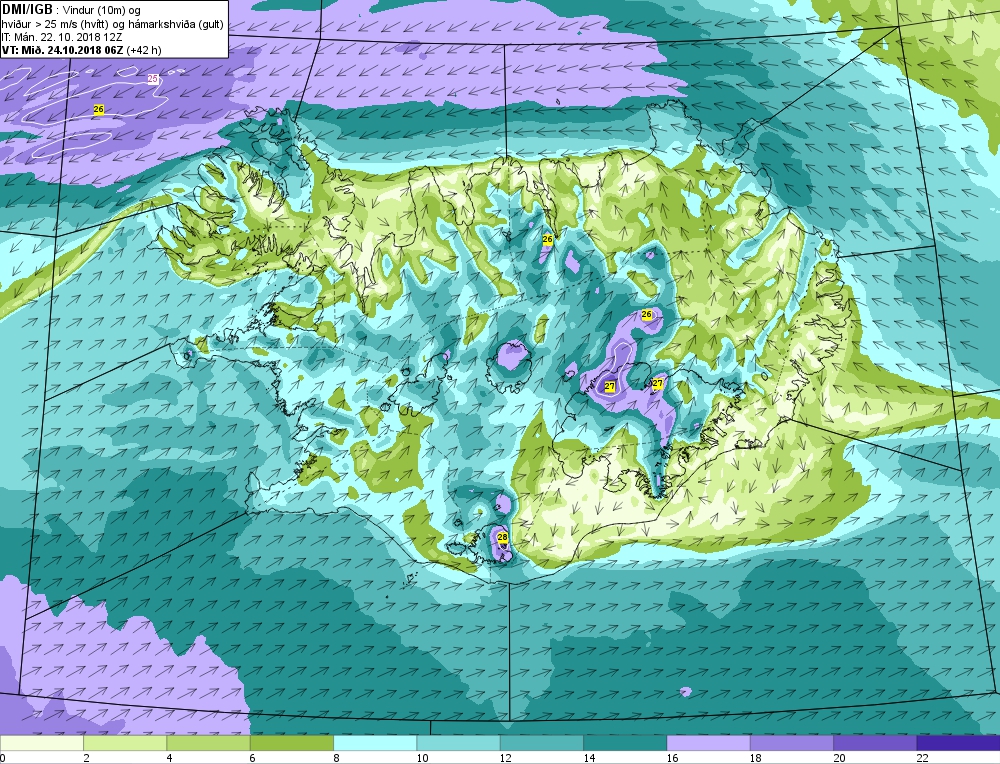Click the legend scale value 4
The image size is (1000, 764).
click(x=170, y=758)
